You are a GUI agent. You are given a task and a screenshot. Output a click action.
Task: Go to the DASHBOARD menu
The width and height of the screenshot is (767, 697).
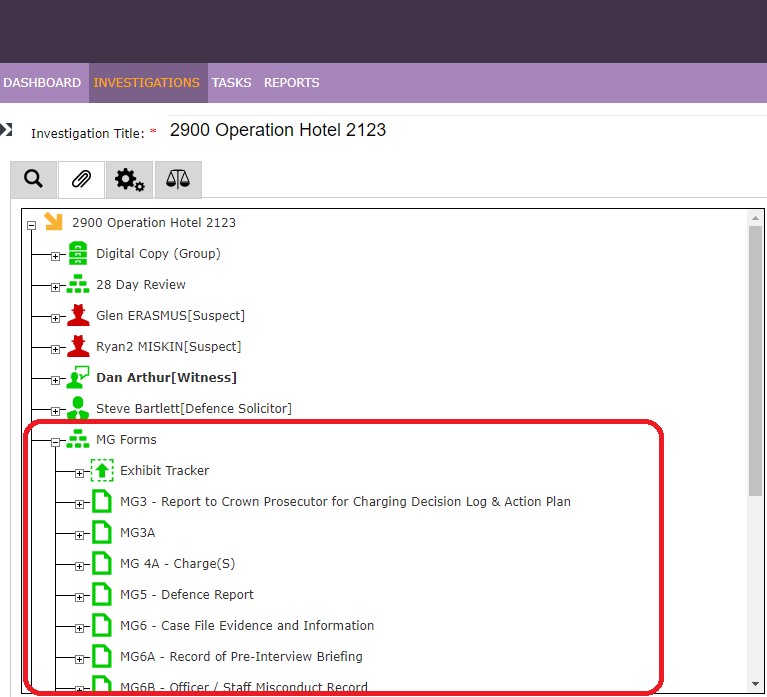pos(42,83)
